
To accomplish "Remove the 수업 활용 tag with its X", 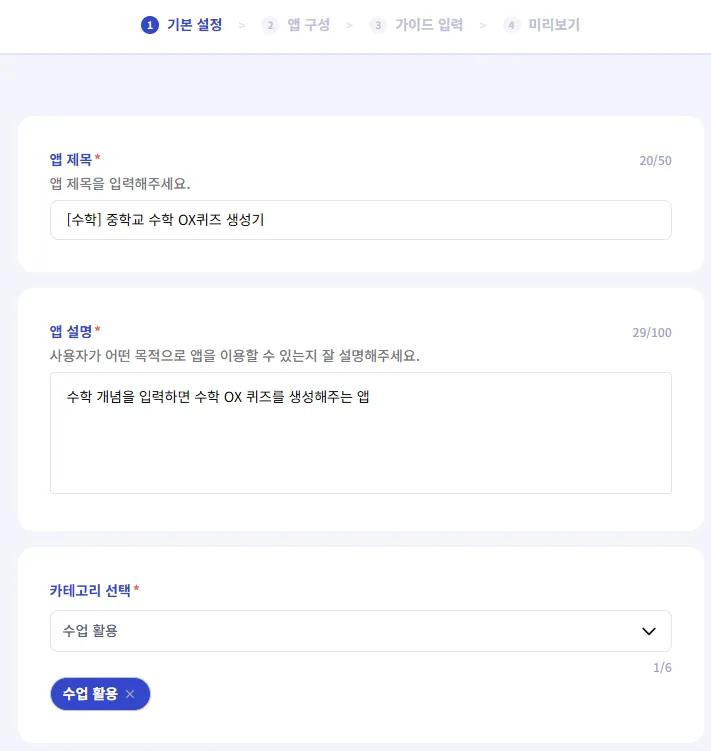I will (x=130, y=694).
